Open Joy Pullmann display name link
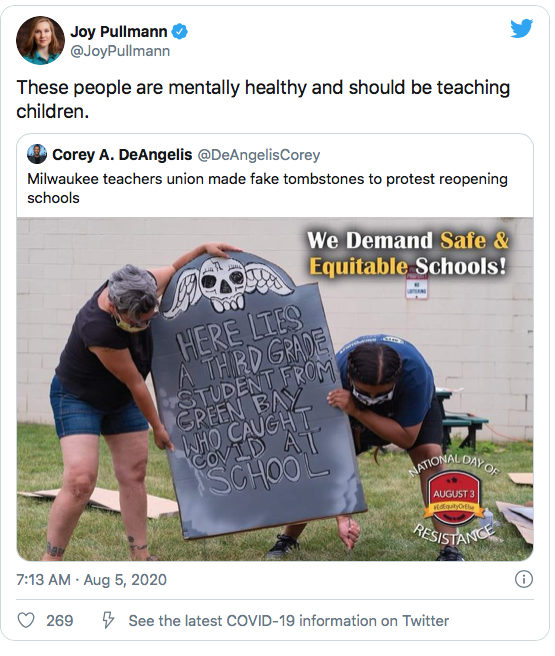 click(x=118, y=31)
